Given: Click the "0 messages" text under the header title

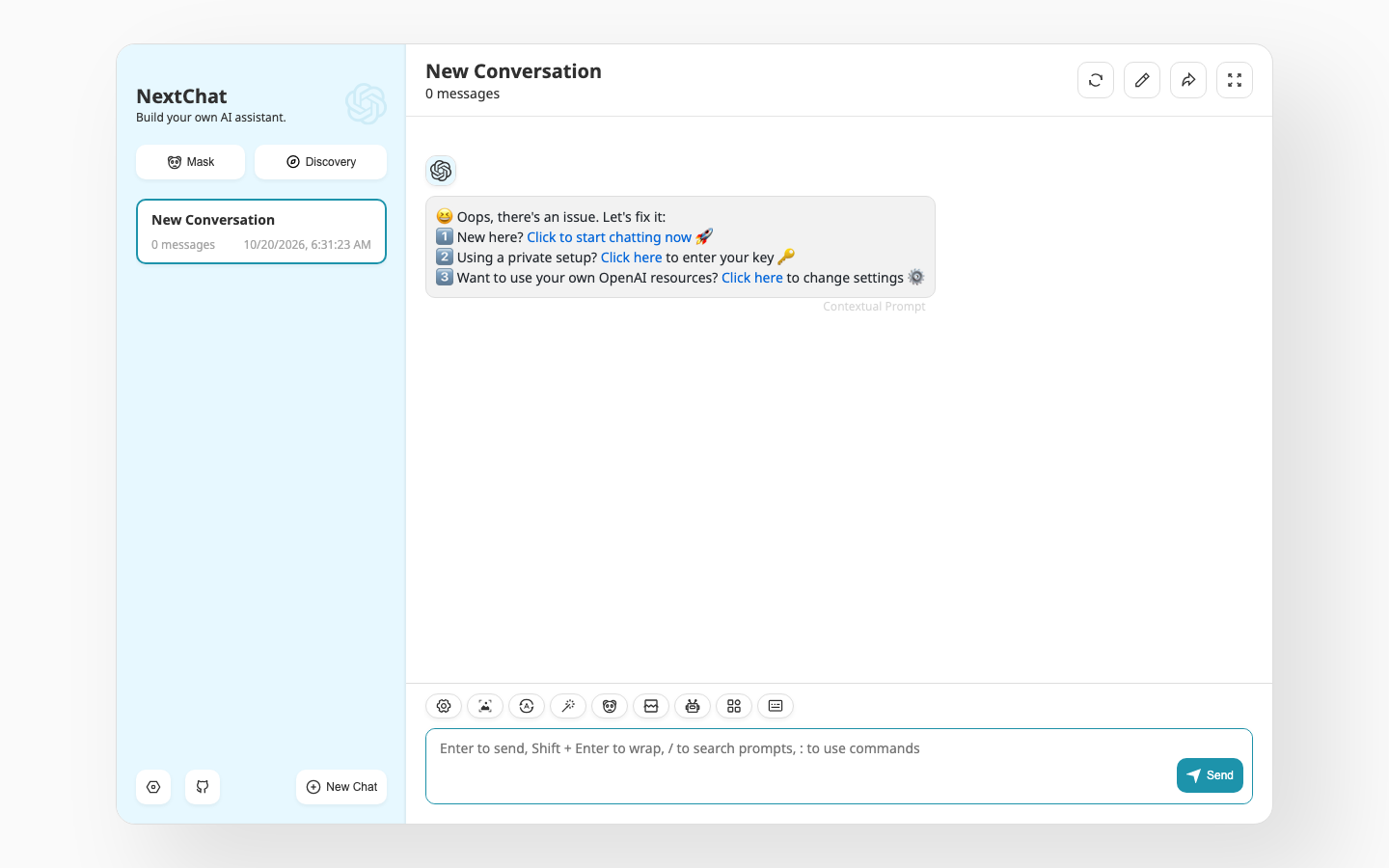Looking at the screenshot, I should click(x=462, y=94).
